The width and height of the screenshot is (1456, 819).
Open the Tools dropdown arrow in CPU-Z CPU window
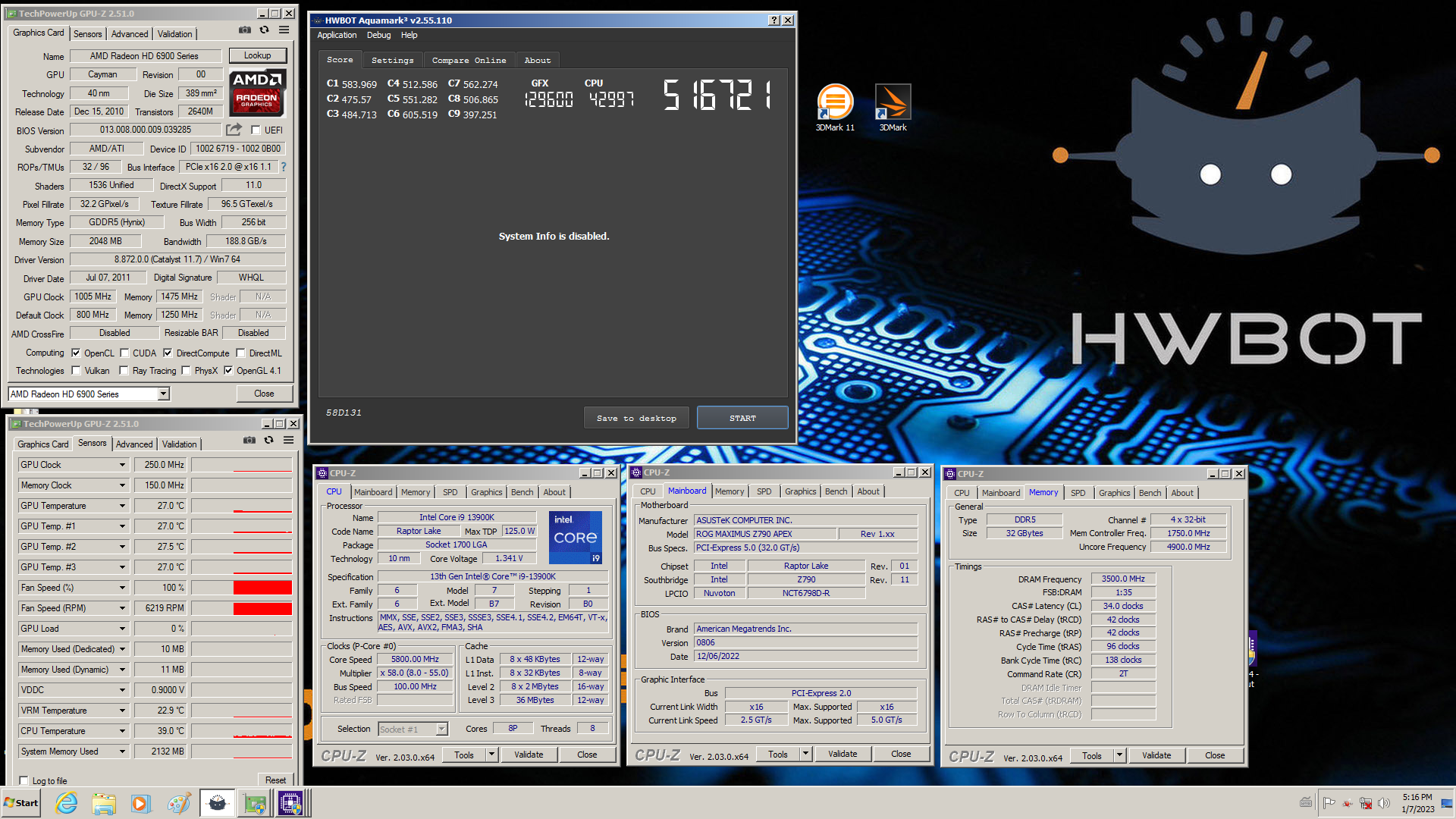point(491,755)
